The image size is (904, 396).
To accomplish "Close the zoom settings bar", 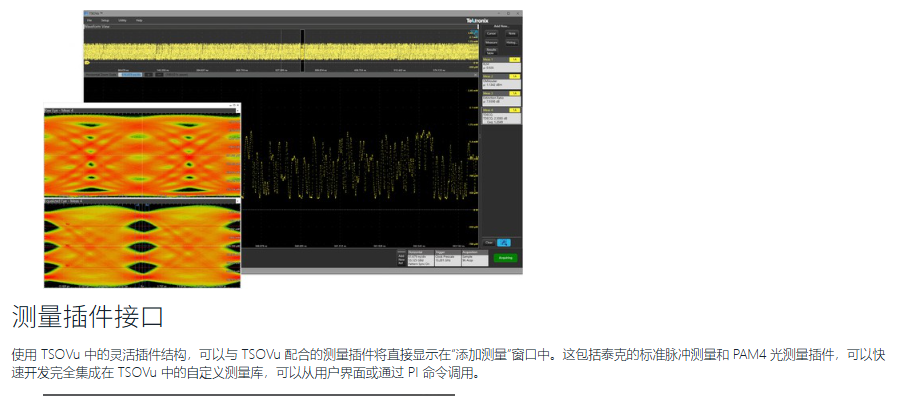I will coord(475,74).
